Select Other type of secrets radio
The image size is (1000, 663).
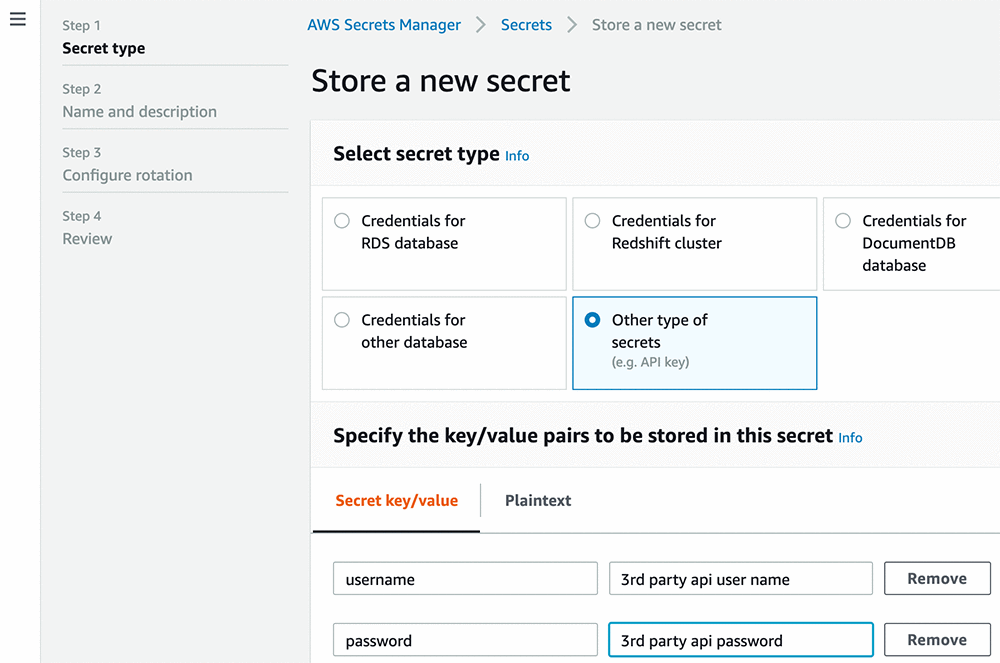point(592,320)
